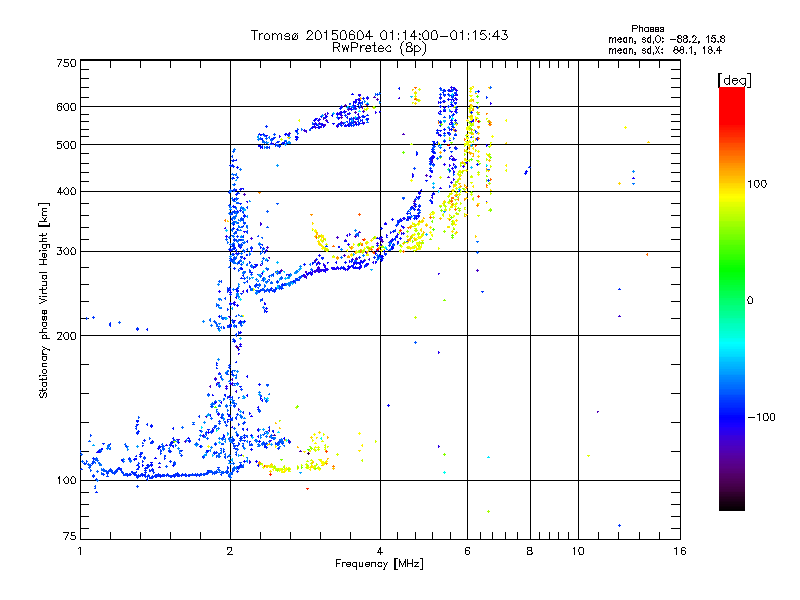Click the 'Stationary phase Virtual Height [km]' axis label

(x=44, y=300)
